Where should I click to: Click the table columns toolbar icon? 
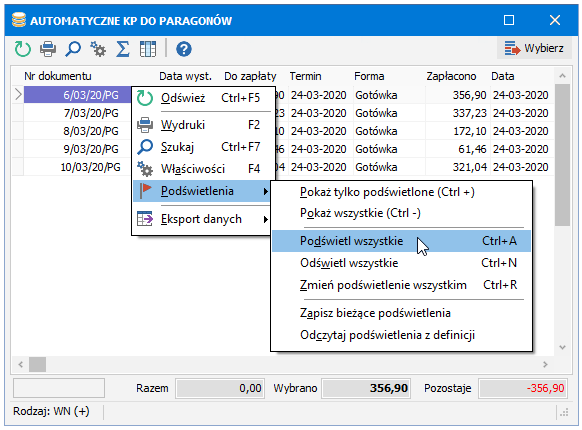point(148,49)
